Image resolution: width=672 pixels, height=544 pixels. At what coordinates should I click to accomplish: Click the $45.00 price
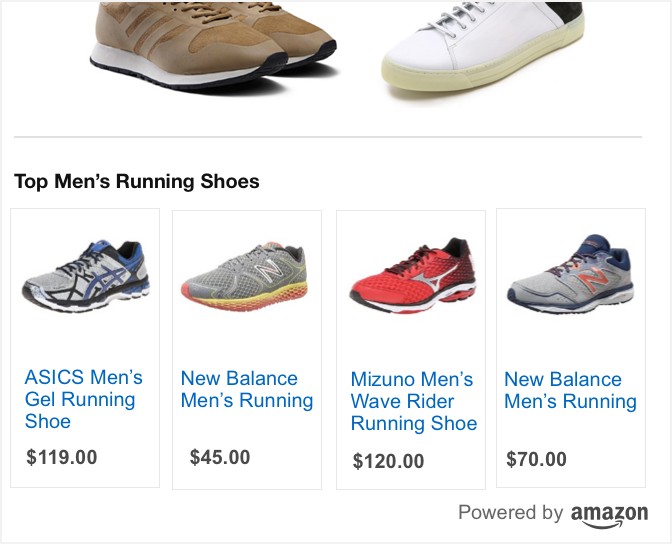click(220, 458)
